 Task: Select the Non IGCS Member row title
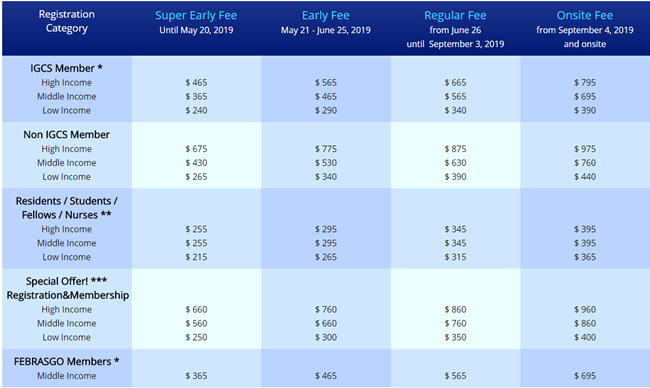click(x=66, y=135)
